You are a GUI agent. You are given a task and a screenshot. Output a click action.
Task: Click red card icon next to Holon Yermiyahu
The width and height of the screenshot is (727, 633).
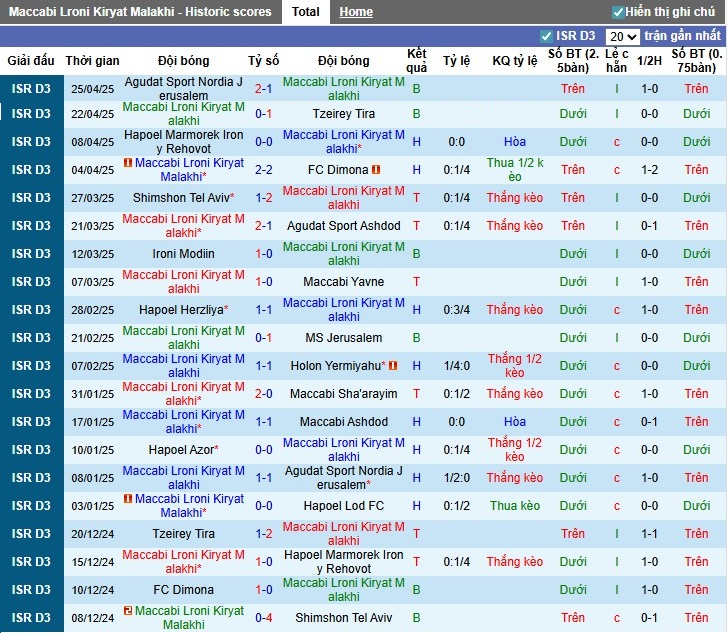tap(393, 366)
